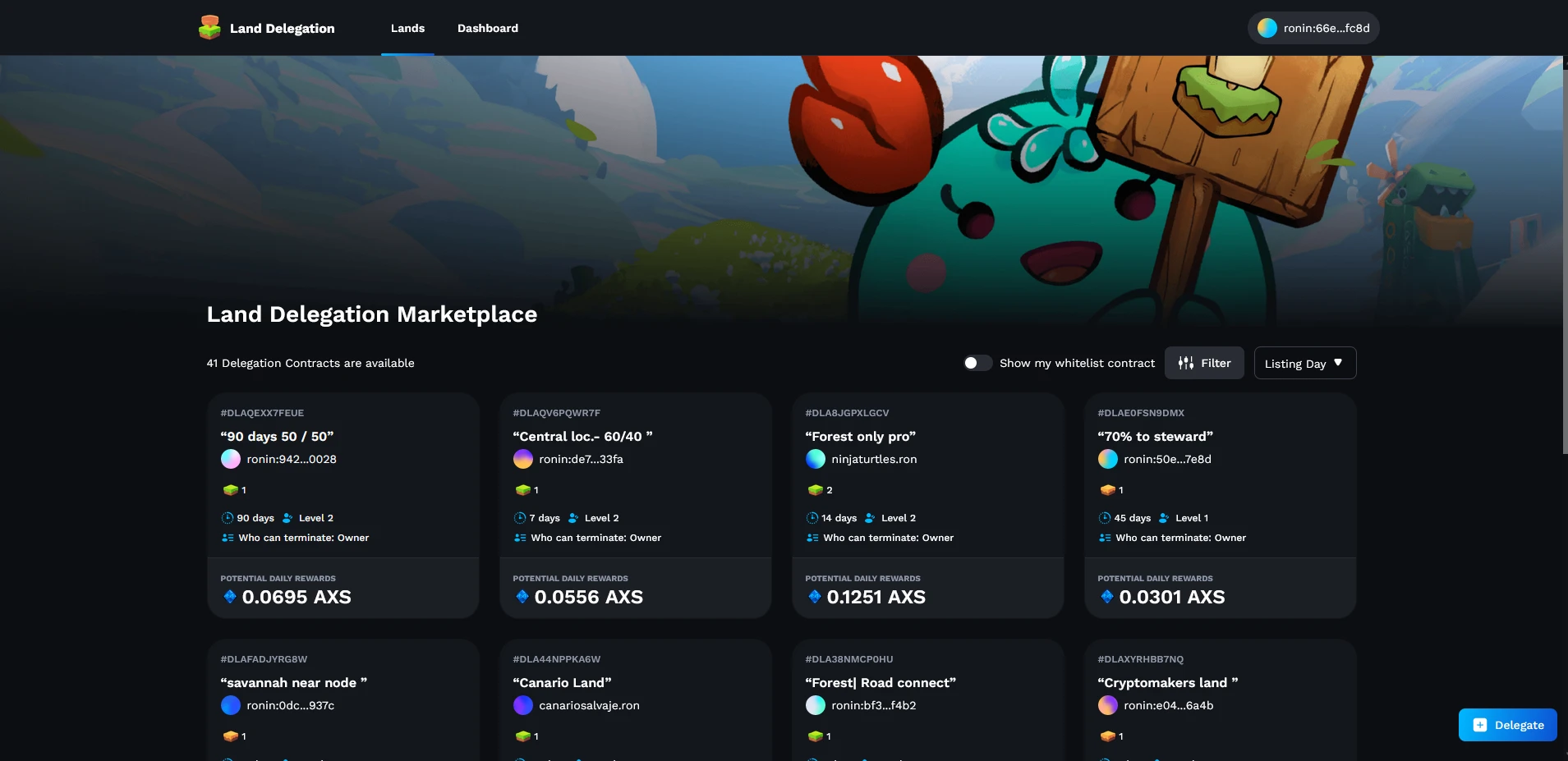The image size is (1568, 761).
Task: Click the plus icon on the Delegate button
Action: click(1479, 725)
